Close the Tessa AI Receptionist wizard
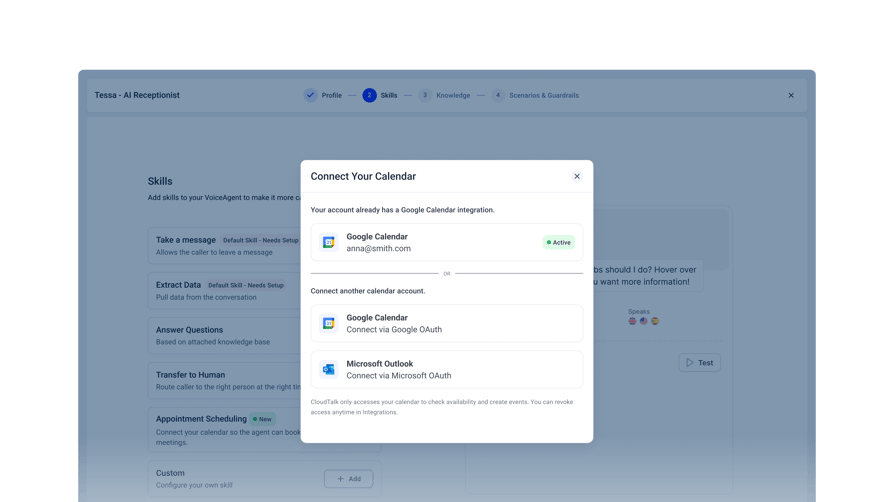Image resolution: width=894 pixels, height=502 pixels. [x=791, y=95]
